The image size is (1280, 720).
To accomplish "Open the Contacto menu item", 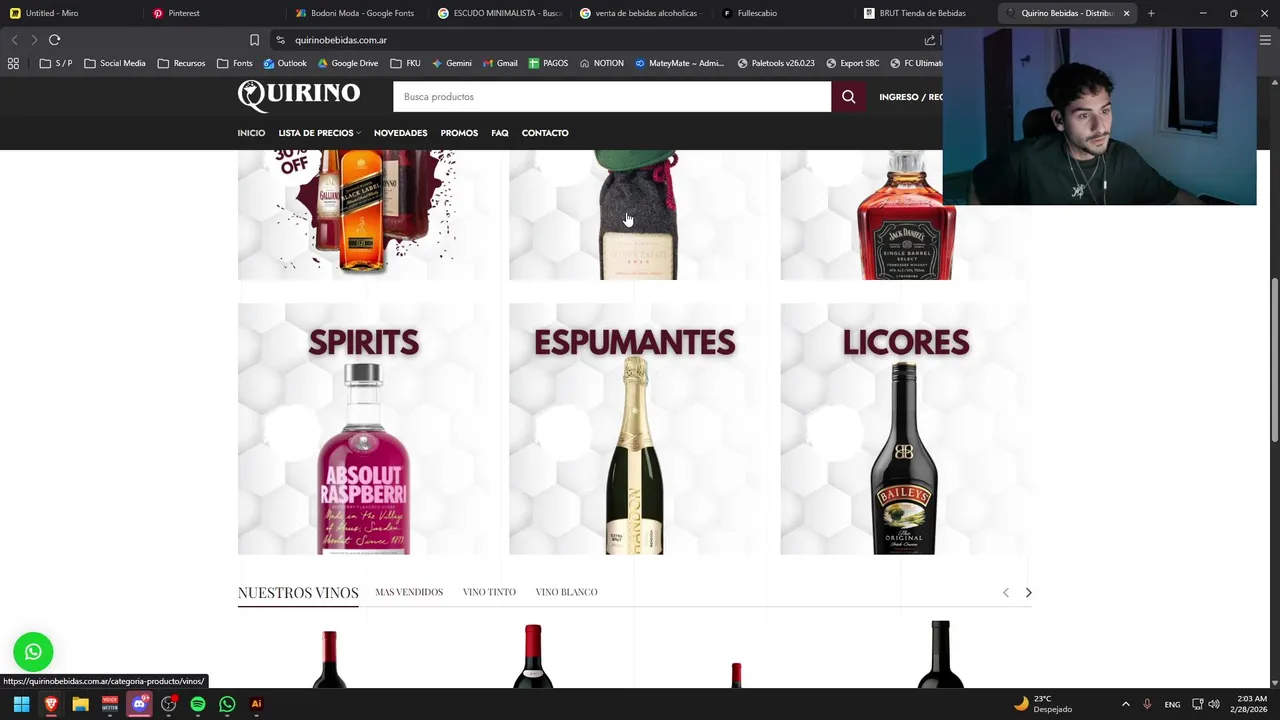I will [545, 133].
